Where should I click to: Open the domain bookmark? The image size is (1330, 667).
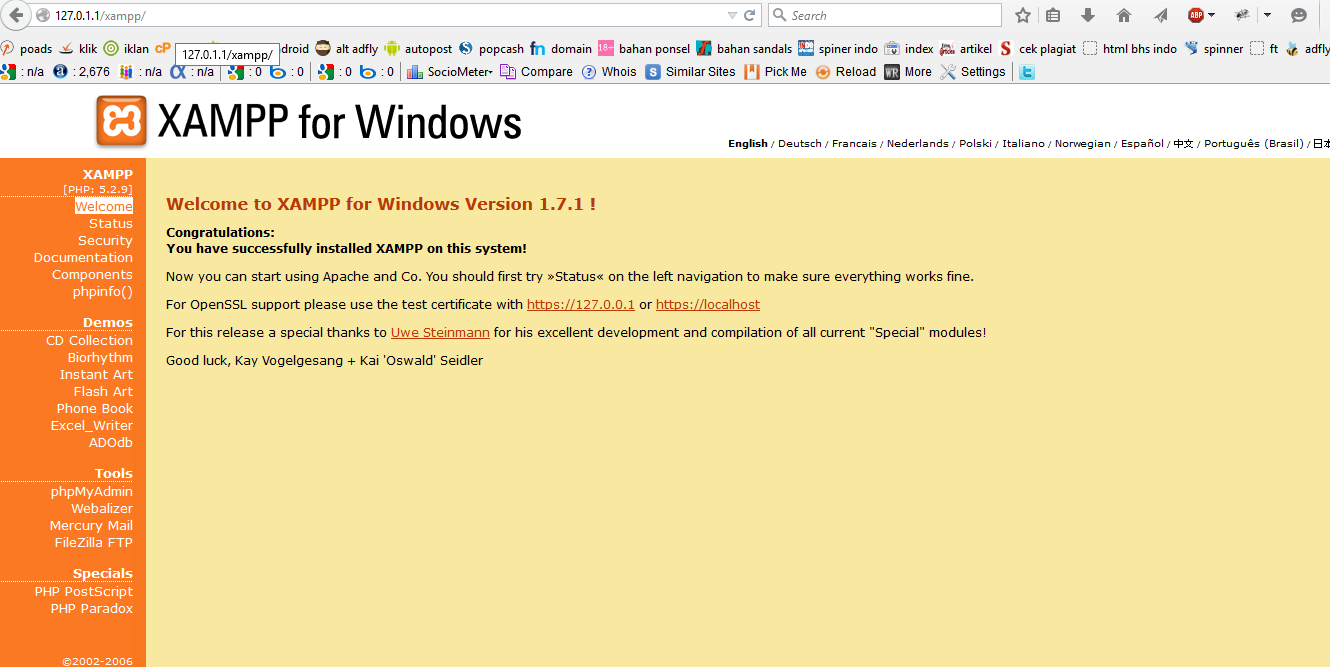coord(561,48)
